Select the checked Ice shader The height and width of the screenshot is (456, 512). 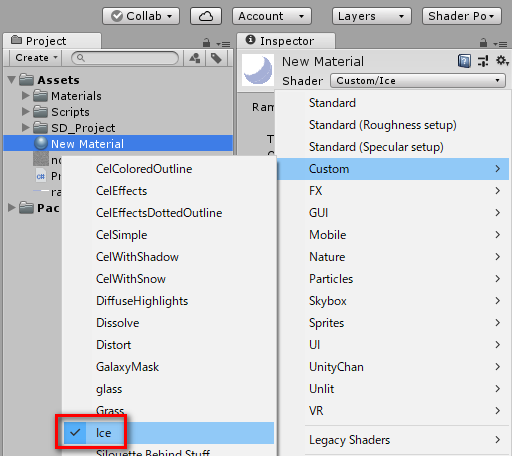point(169,433)
